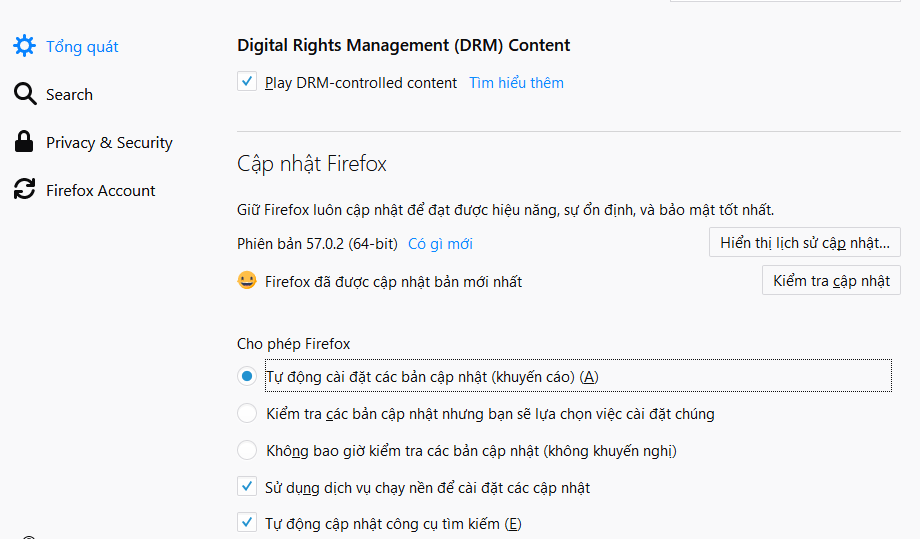The image size is (920, 539).
Task: Click the magnifying glass Search icon
Action: click(25, 94)
